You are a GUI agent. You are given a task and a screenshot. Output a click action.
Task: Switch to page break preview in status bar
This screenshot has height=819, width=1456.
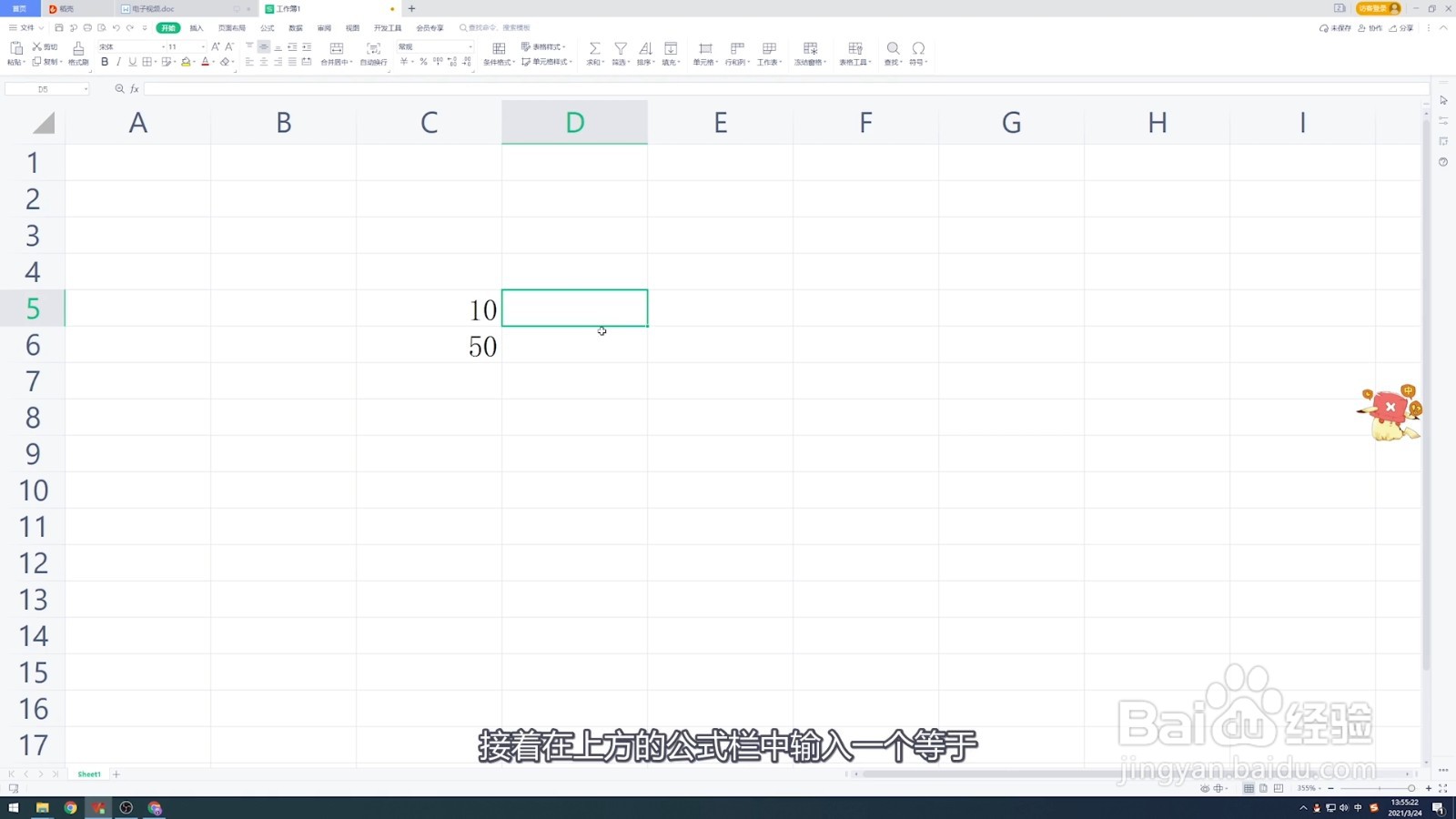pos(1279,788)
